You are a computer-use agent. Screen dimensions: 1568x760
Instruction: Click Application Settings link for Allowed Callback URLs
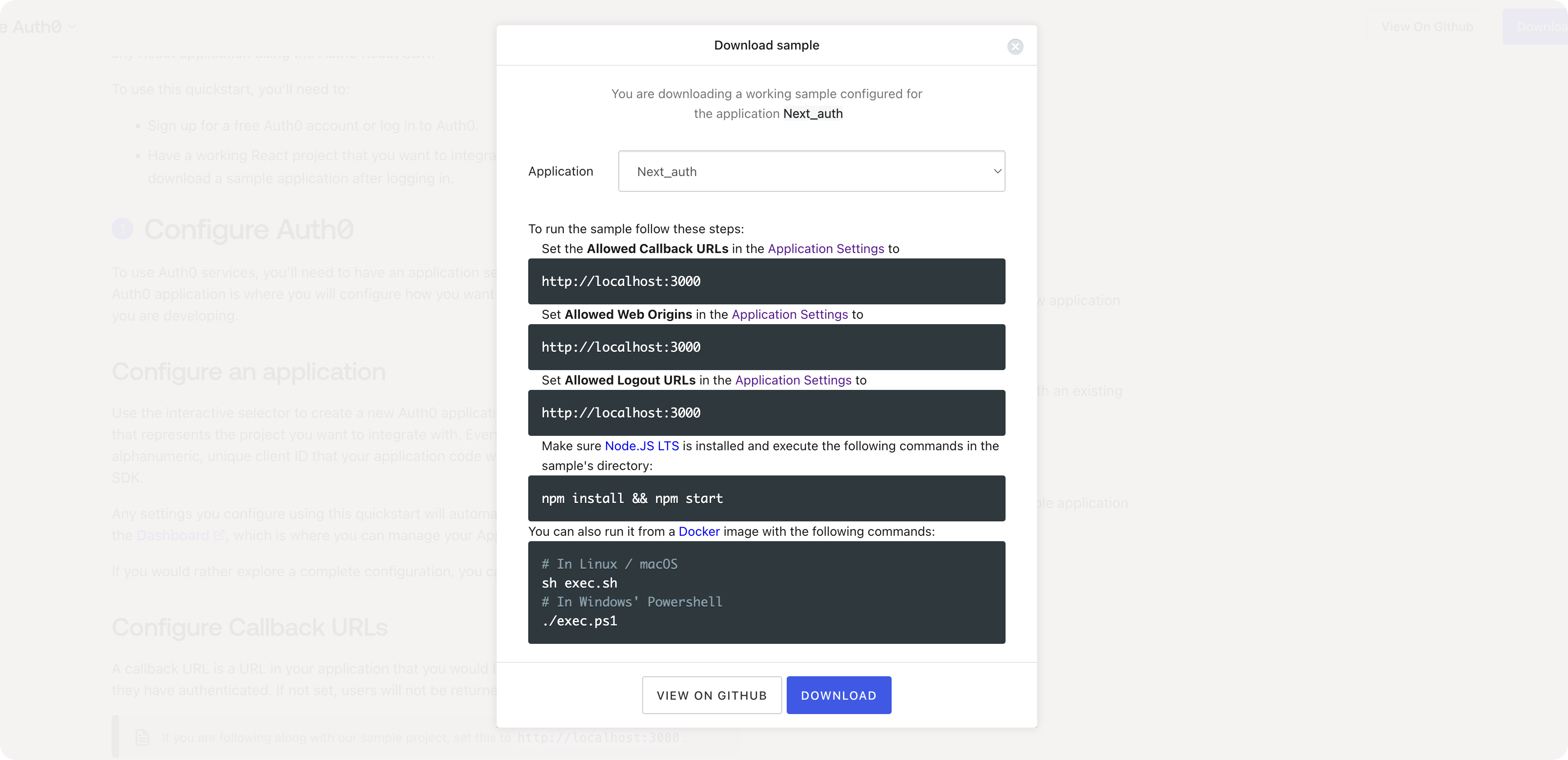(825, 248)
